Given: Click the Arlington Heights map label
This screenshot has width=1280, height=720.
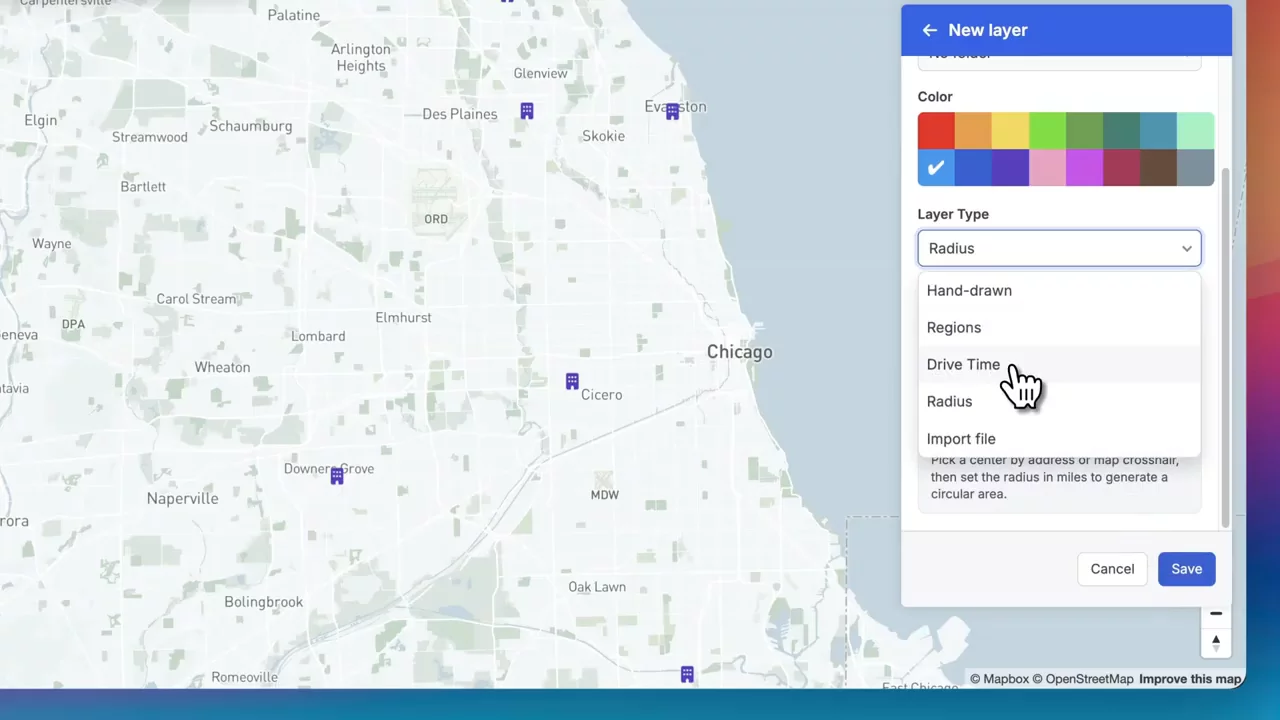Looking at the screenshot, I should [361, 57].
